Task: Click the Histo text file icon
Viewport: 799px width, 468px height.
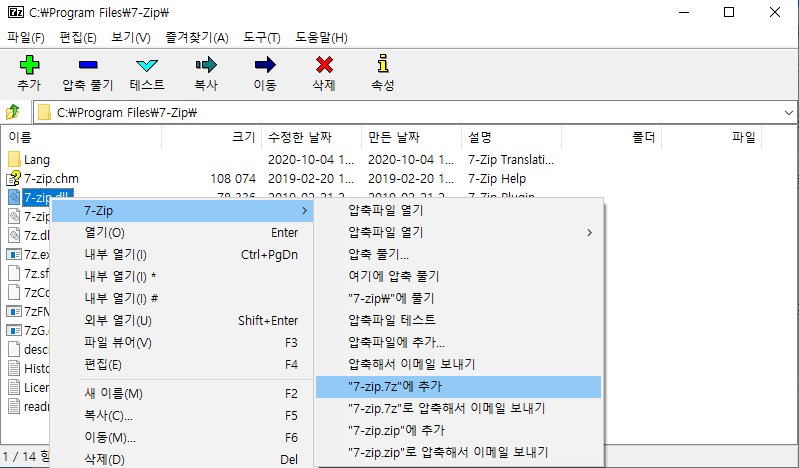Action: (14, 368)
